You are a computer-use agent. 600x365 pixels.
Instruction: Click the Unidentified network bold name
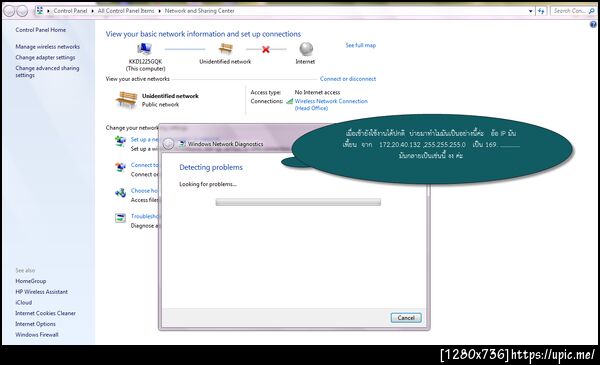tap(170, 96)
